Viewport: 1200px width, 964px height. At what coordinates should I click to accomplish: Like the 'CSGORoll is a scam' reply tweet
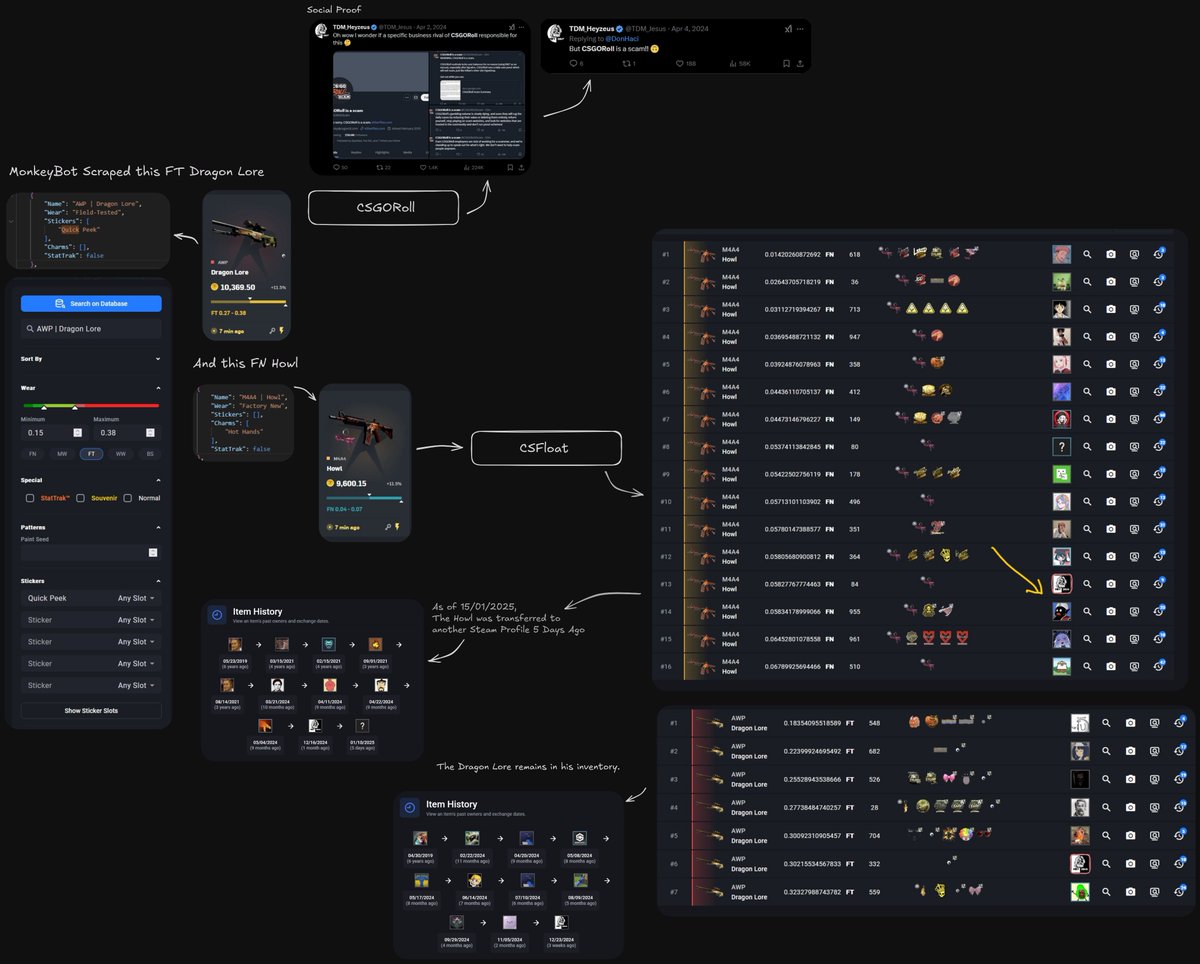point(680,63)
